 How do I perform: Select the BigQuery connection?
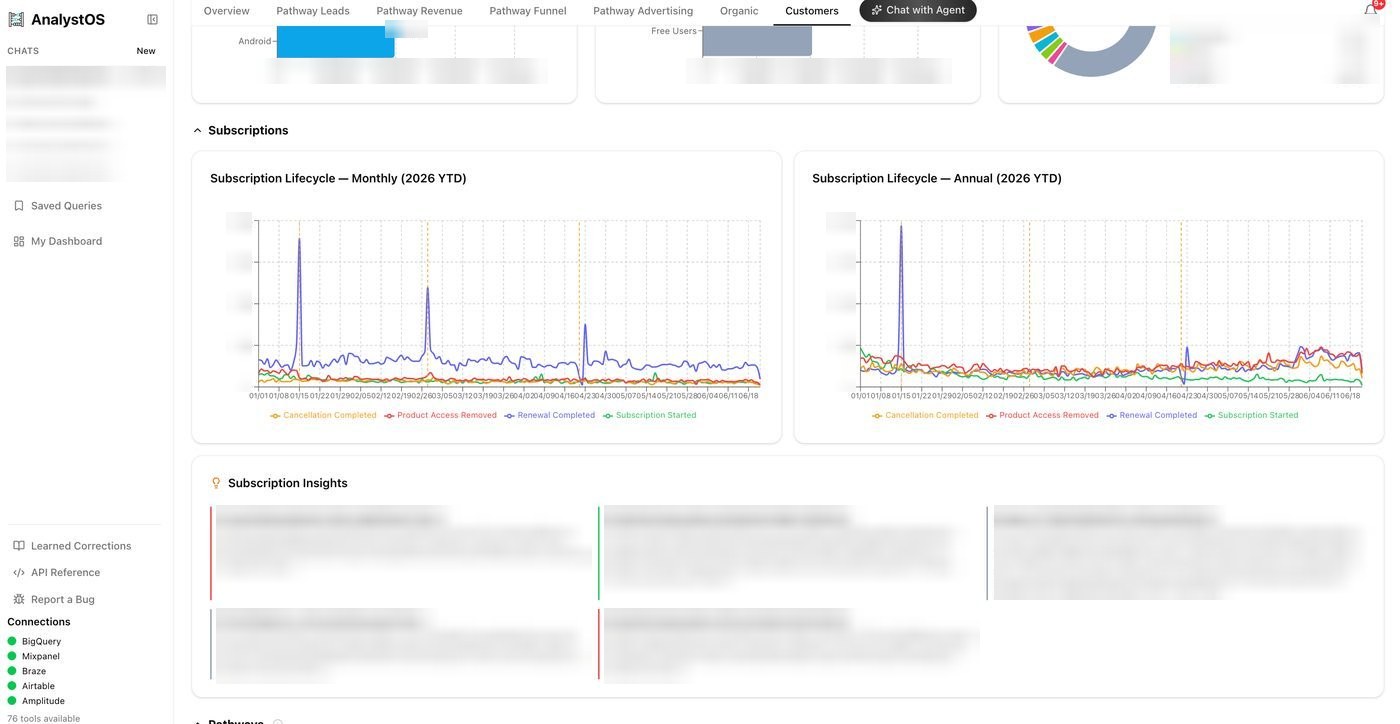pyautogui.click(x=35, y=642)
